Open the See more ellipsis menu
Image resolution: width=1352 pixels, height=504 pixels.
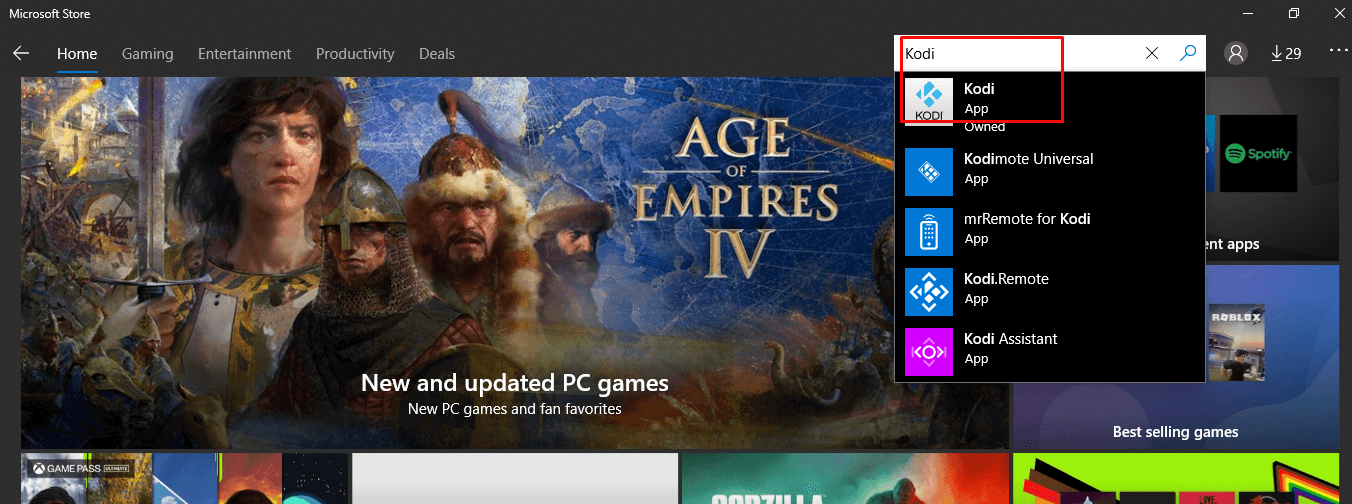(x=1338, y=50)
